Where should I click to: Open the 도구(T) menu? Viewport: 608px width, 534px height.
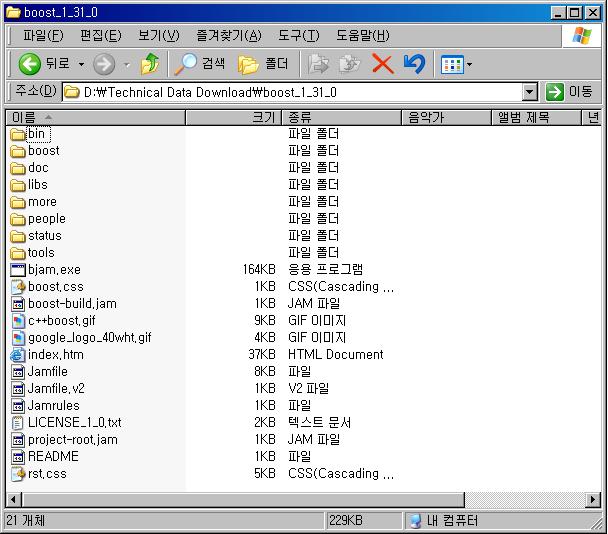(x=299, y=36)
